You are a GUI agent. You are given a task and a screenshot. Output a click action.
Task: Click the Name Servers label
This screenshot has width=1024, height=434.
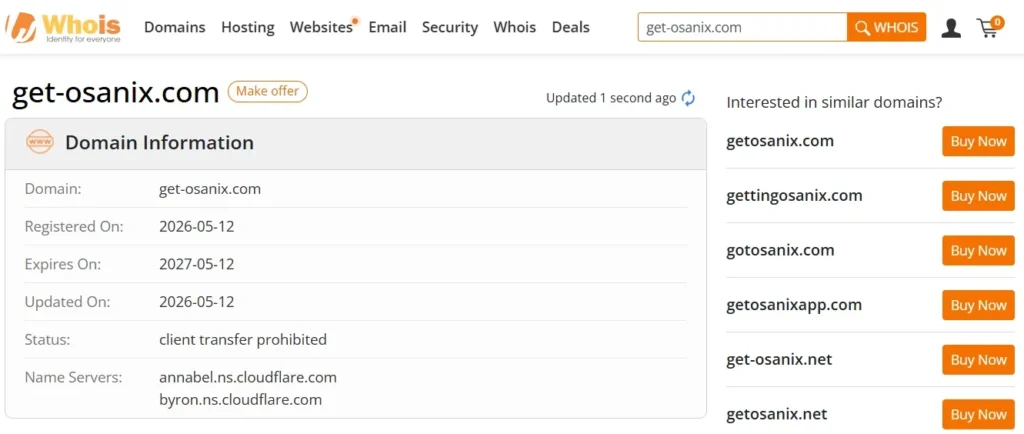[x=74, y=377]
